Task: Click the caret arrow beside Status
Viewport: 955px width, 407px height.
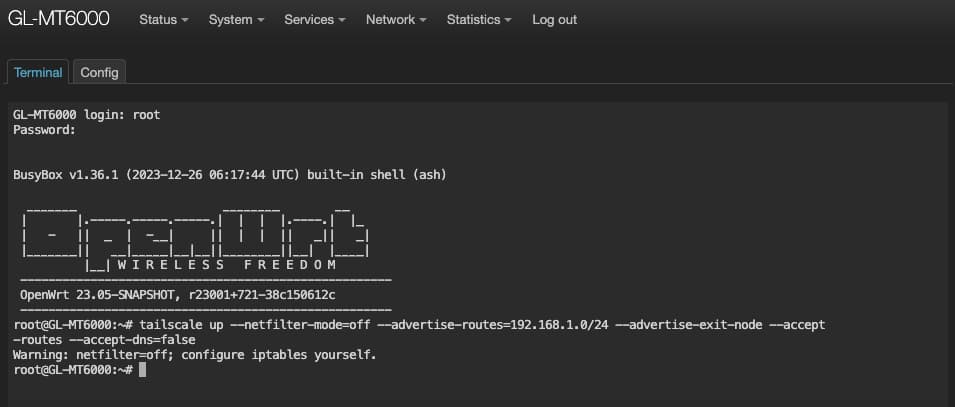Action: tap(185, 21)
